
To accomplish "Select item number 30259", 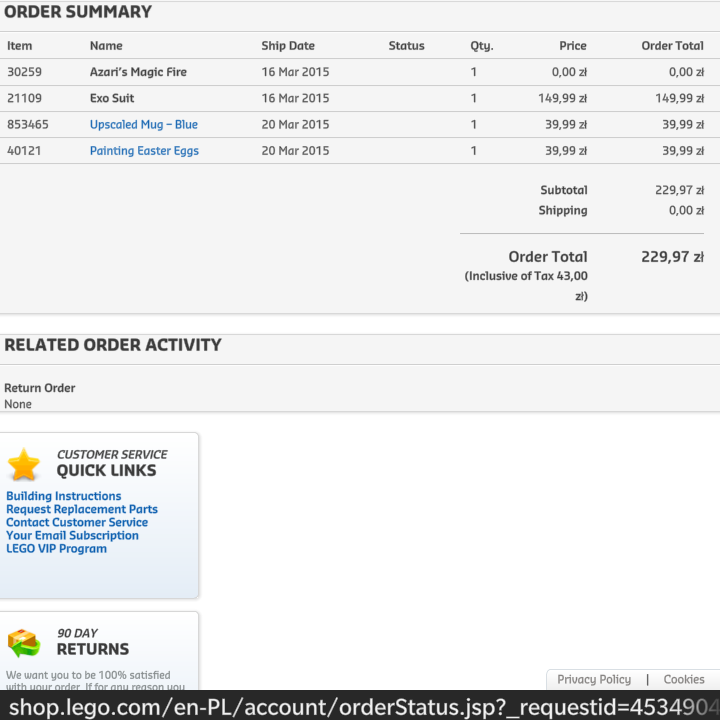I will tap(24, 72).
